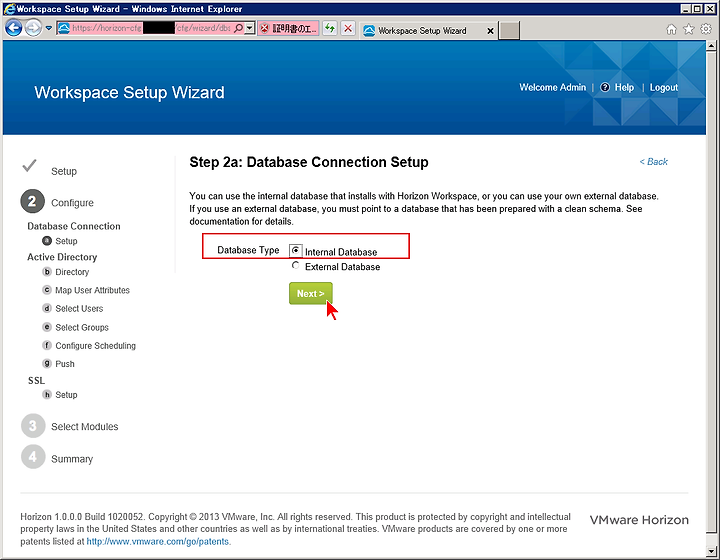
Task: Click the address bar search magnifier icon
Action: click(x=238, y=28)
